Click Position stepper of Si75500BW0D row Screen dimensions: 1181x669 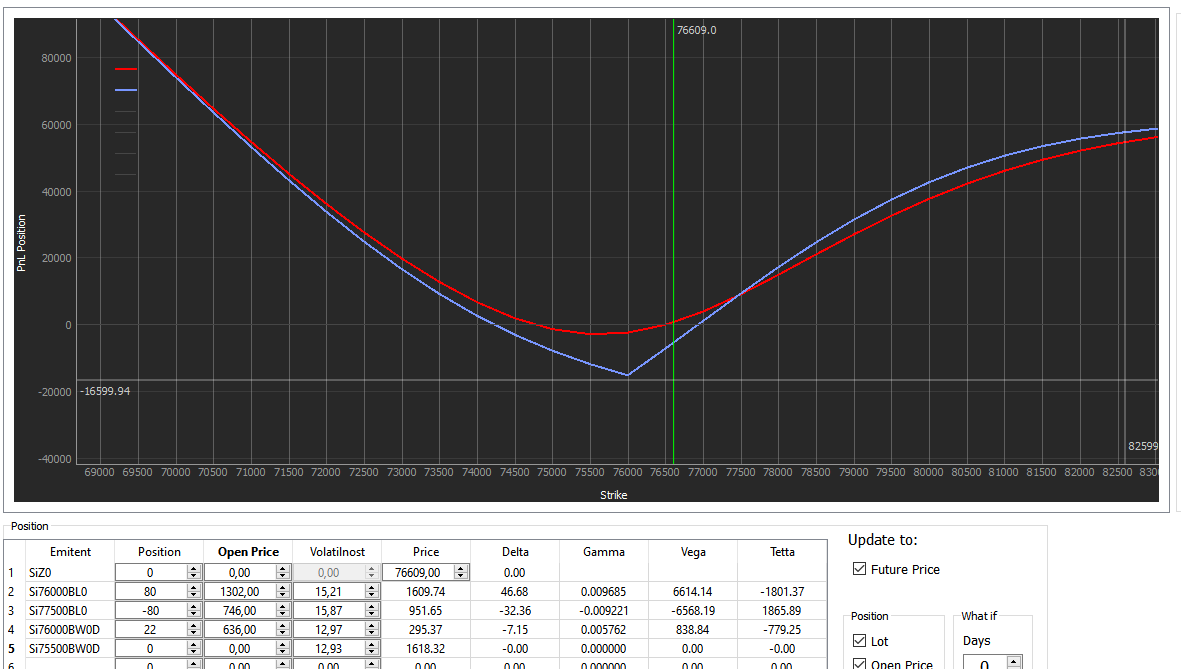(194, 648)
